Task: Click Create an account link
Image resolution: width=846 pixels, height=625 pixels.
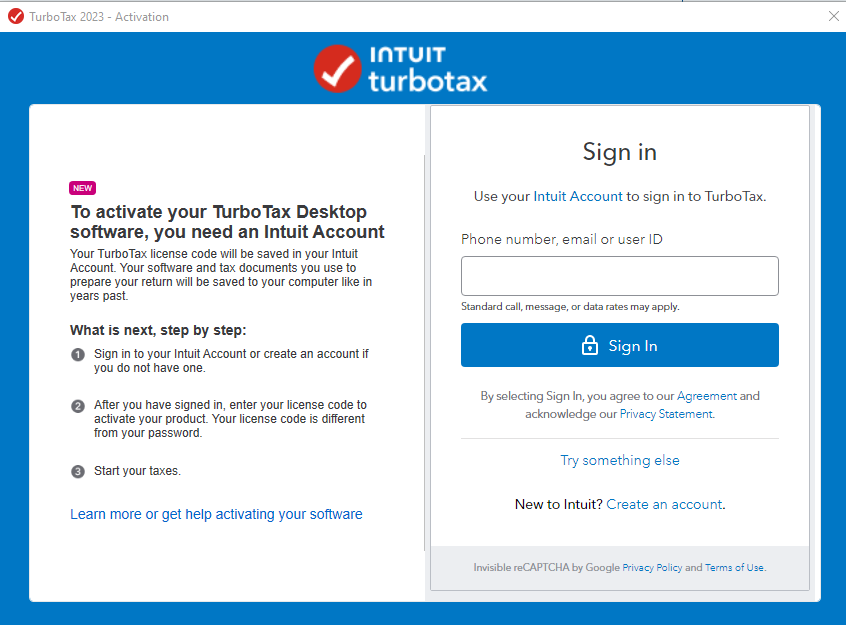Action: coord(664,504)
